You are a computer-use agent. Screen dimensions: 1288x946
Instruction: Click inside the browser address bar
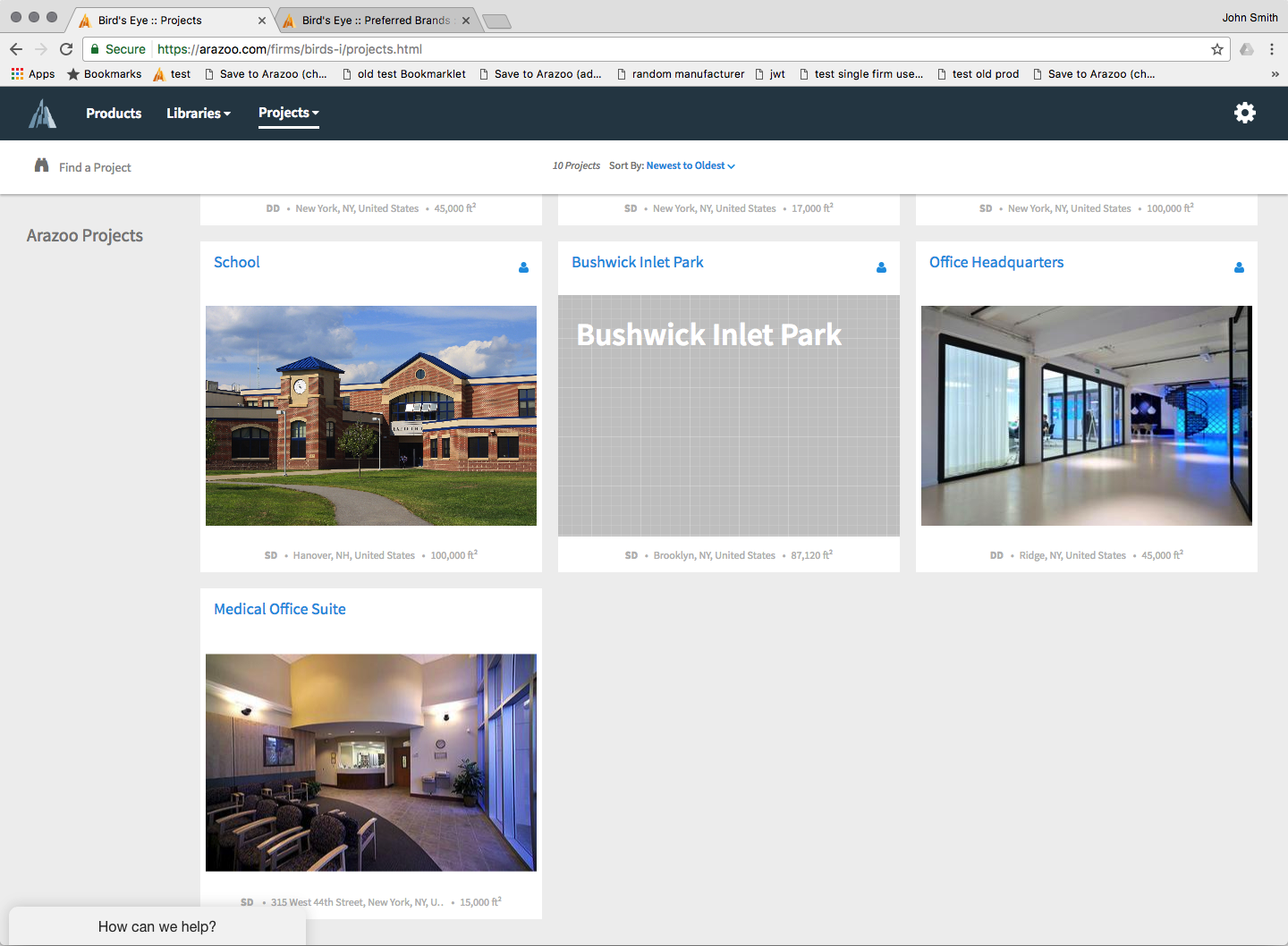coord(537,49)
